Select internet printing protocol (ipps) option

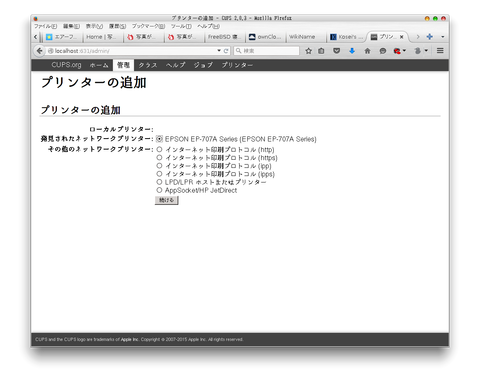click(159, 174)
